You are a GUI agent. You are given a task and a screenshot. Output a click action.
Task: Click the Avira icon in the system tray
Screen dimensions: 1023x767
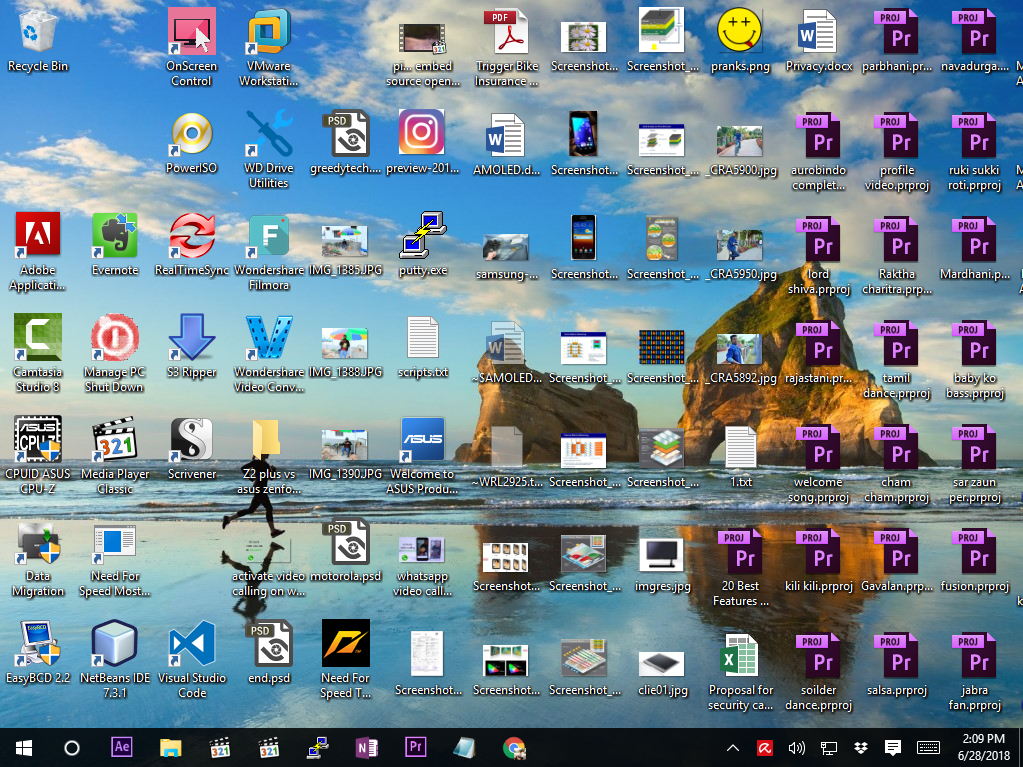tap(763, 747)
